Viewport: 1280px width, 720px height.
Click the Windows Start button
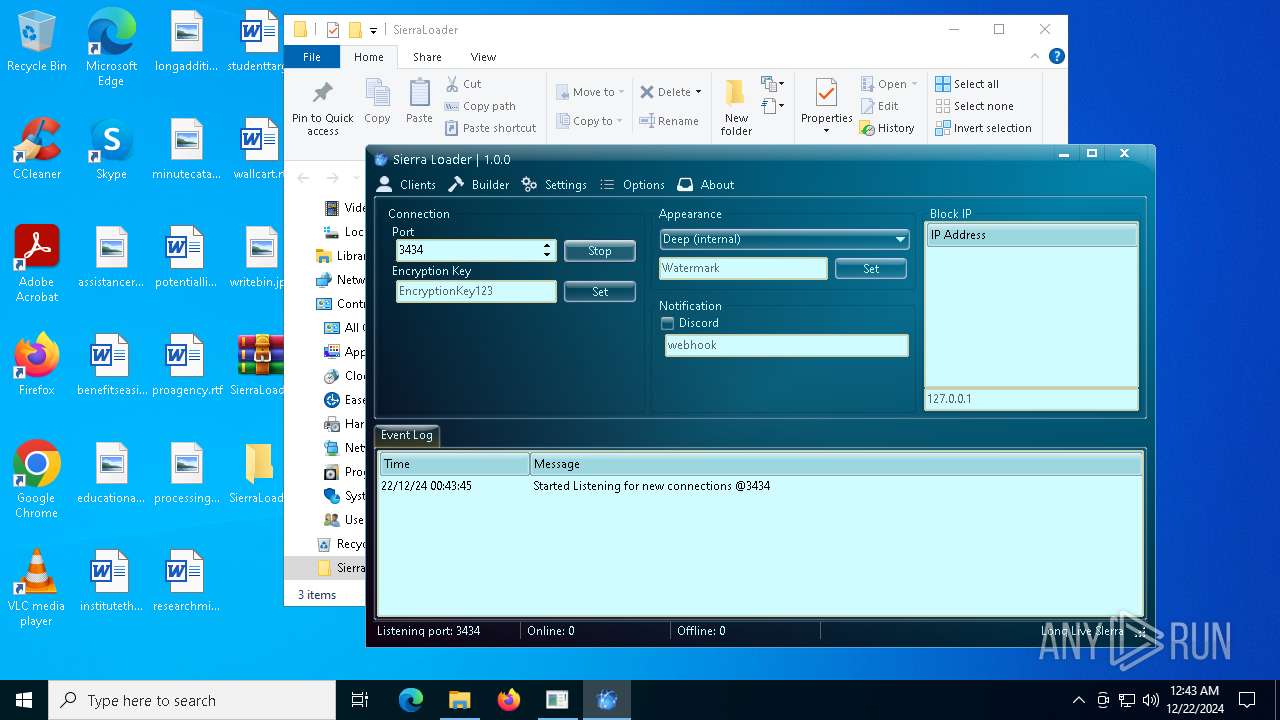(x=24, y=700)
